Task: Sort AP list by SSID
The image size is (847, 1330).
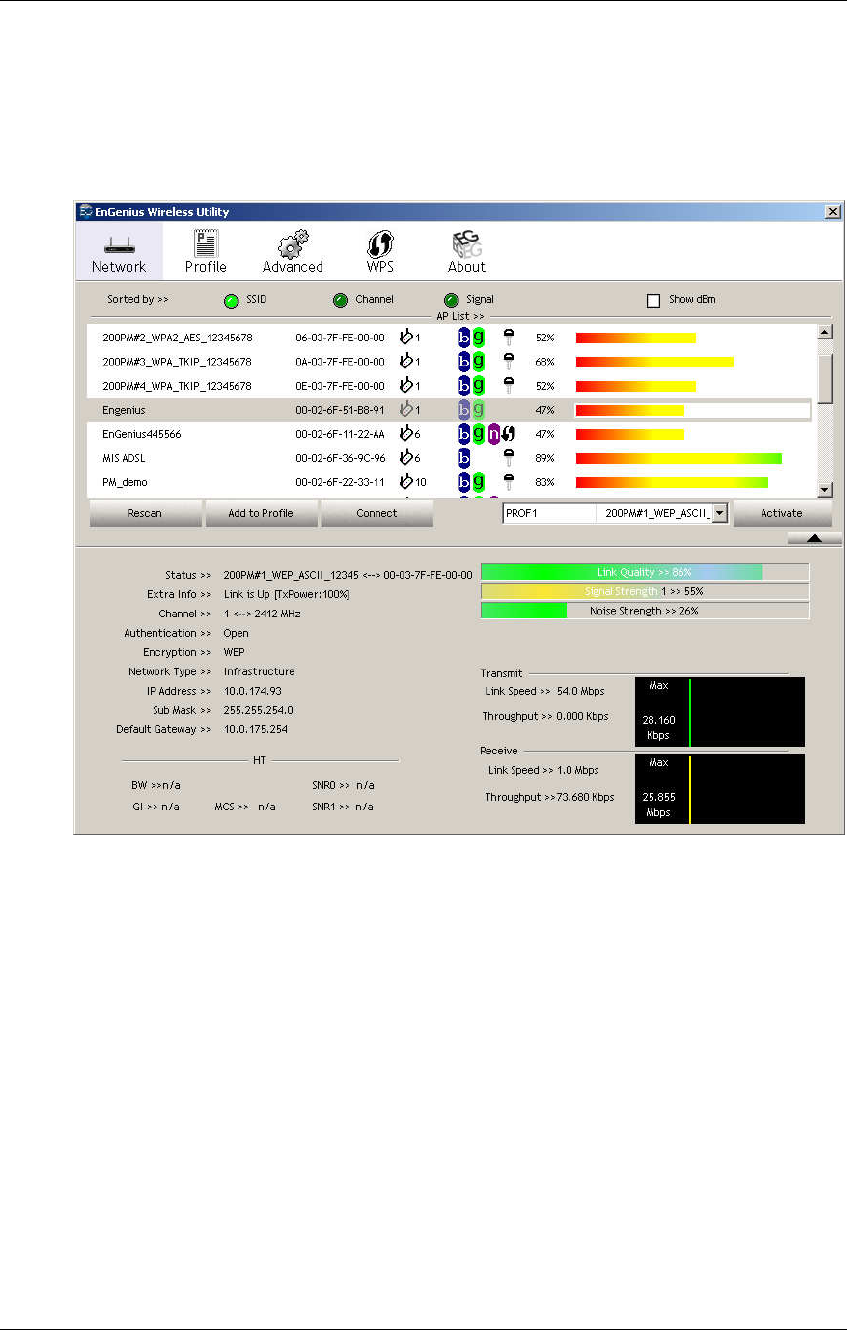Action: coord(231,300)
